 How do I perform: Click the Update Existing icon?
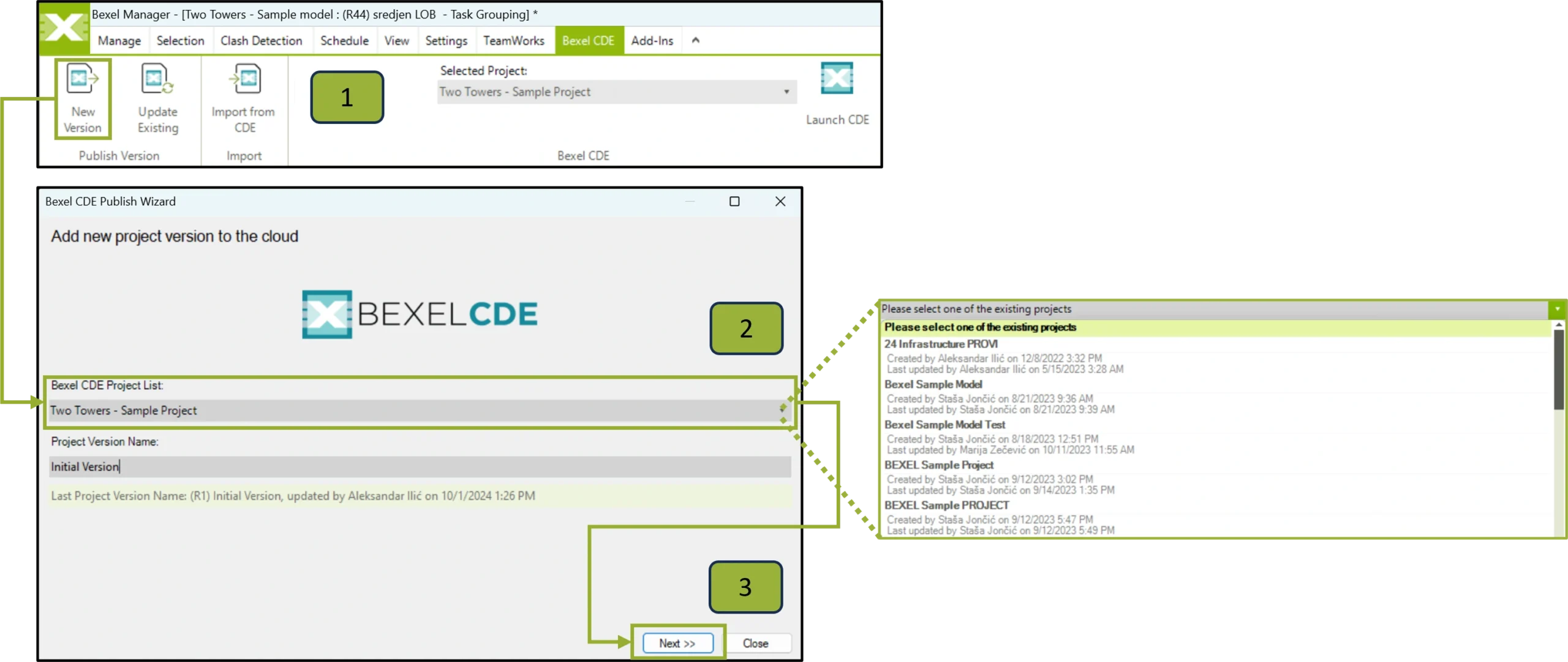pyautogui.click(x=157, y=78)
